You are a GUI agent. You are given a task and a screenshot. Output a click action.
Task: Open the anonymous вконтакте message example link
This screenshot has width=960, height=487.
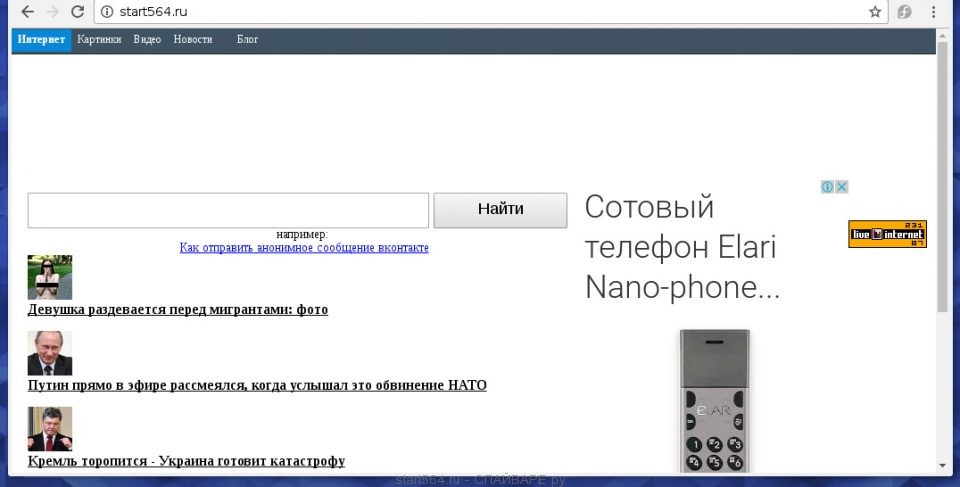304,247
